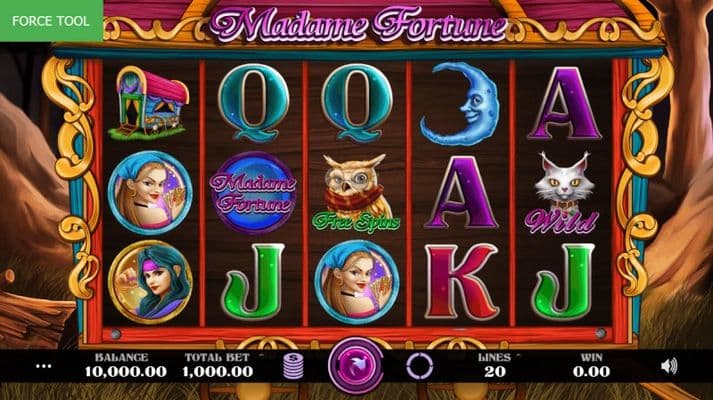
Task: Open the autoplay circular arrows icon
Action: pyautogui.click(x=419, y=366)
